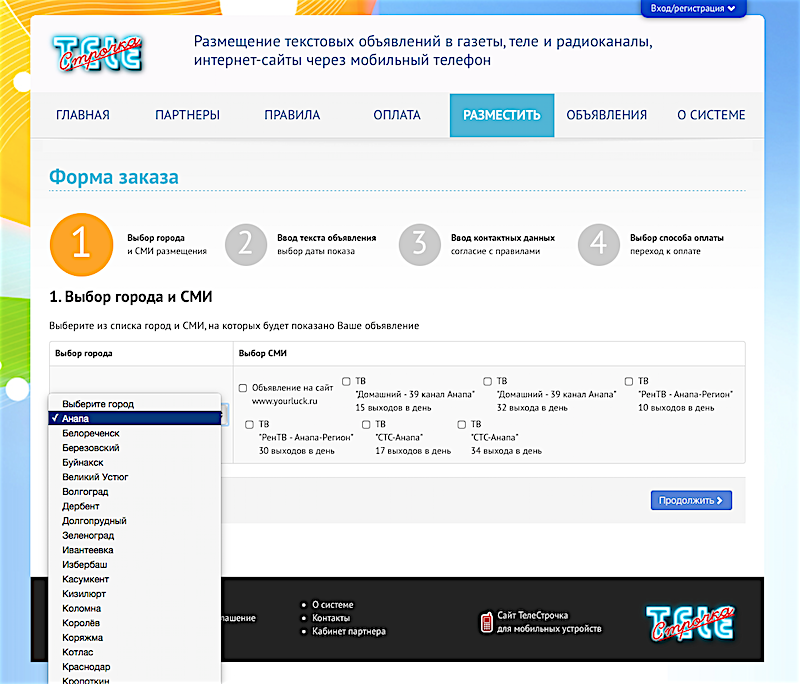Check РенТВ Анапа-Регион 30 выходов в день
Screen dimensions: 800x684
point(249,424)
